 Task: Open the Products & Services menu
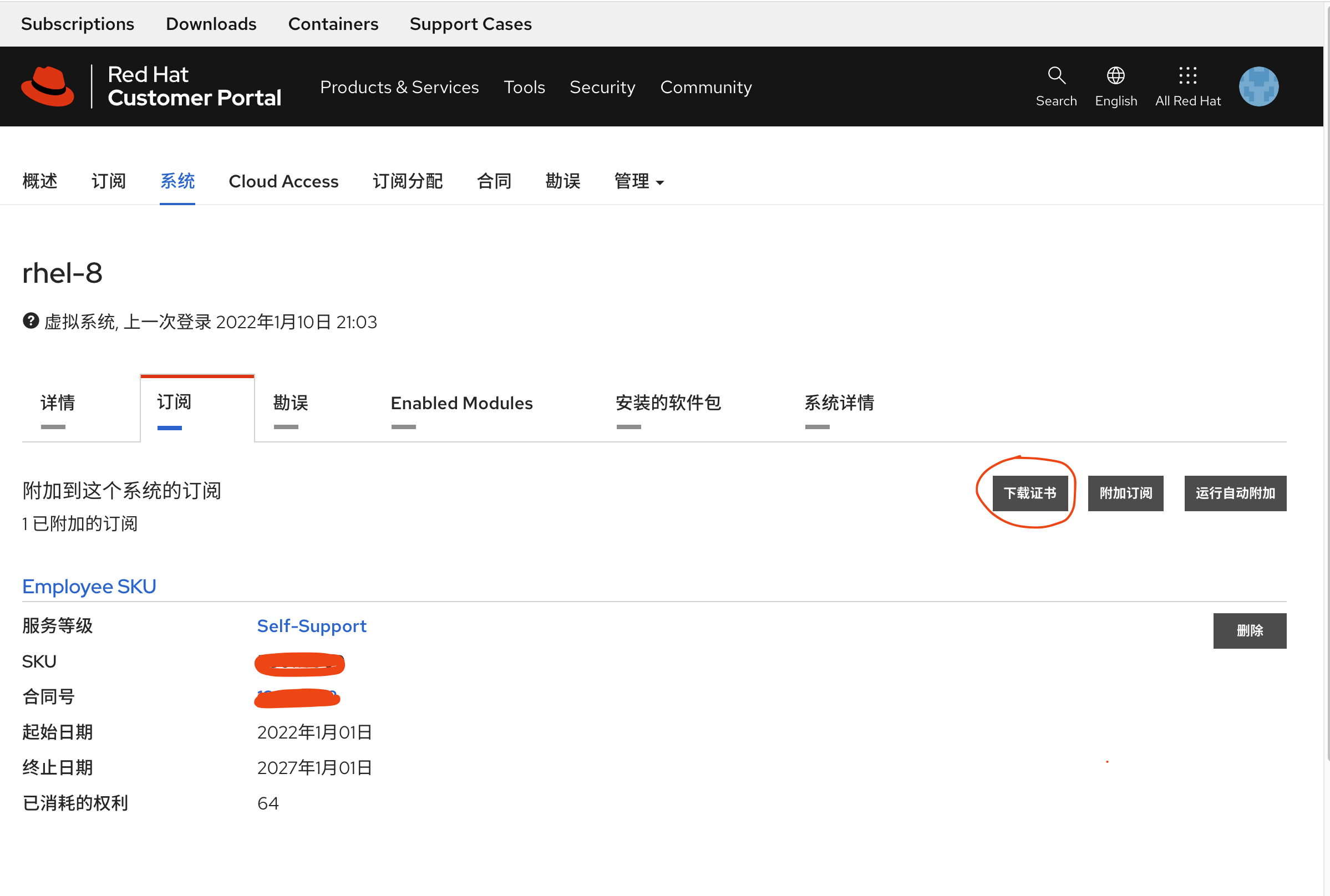click(x=399, y=87)
